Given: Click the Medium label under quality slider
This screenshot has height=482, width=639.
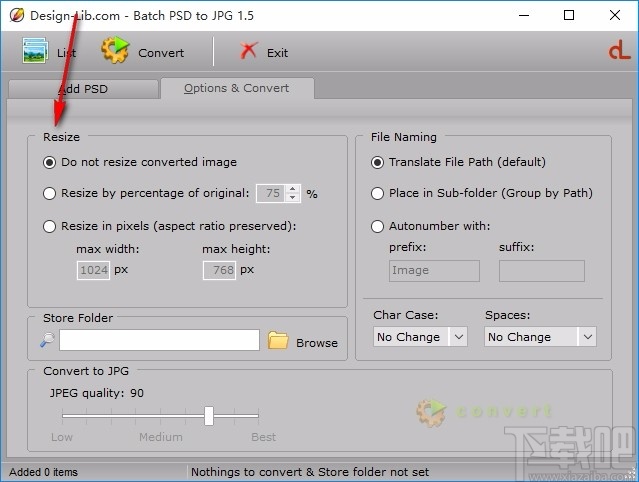Looking at the screenshot, I should [x=161, y=437].
